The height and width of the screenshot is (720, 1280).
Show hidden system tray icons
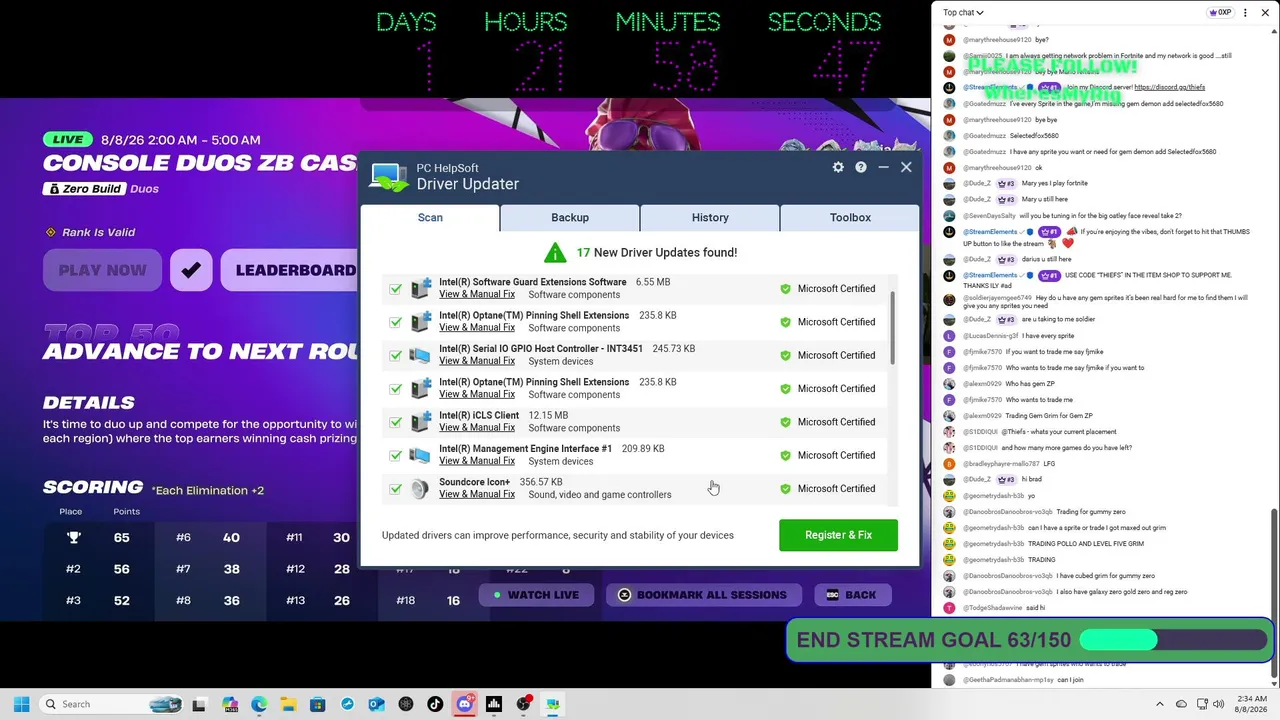click(1160, 704)
